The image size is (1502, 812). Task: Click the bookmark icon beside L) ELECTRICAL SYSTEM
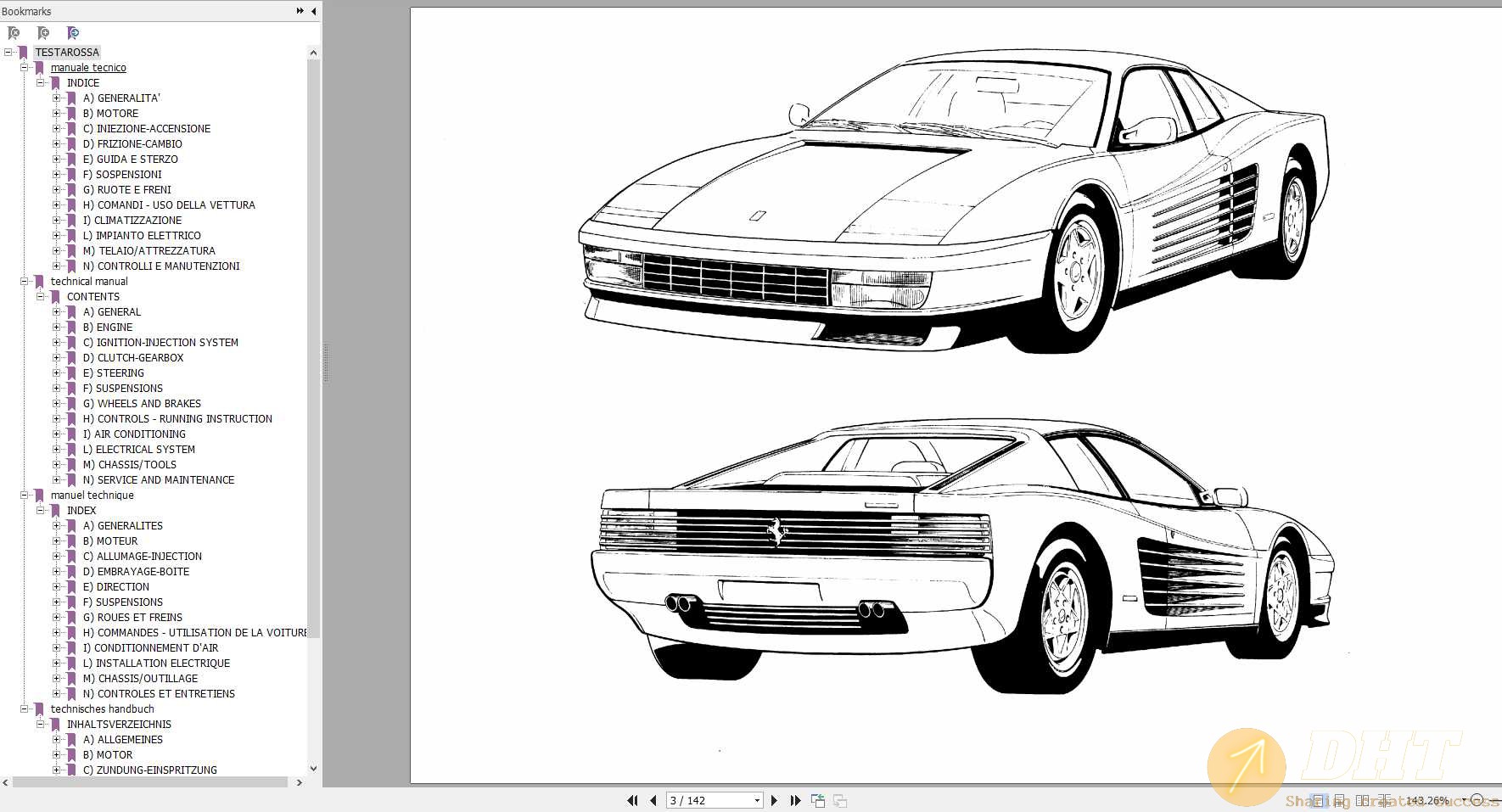coord(71,450)
